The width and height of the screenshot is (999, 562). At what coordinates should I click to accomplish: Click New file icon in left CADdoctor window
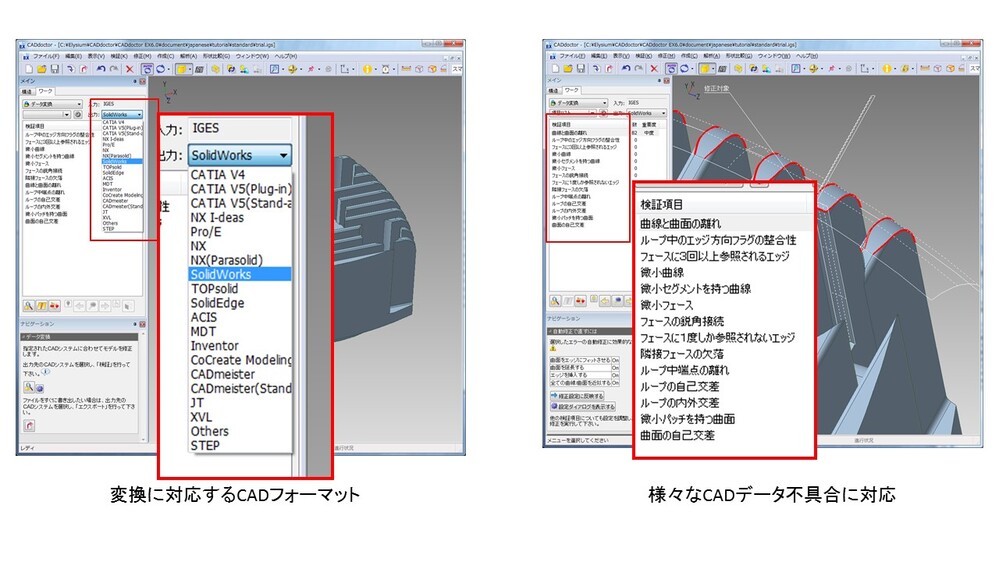pyautogui.click(x=29, y=69)
